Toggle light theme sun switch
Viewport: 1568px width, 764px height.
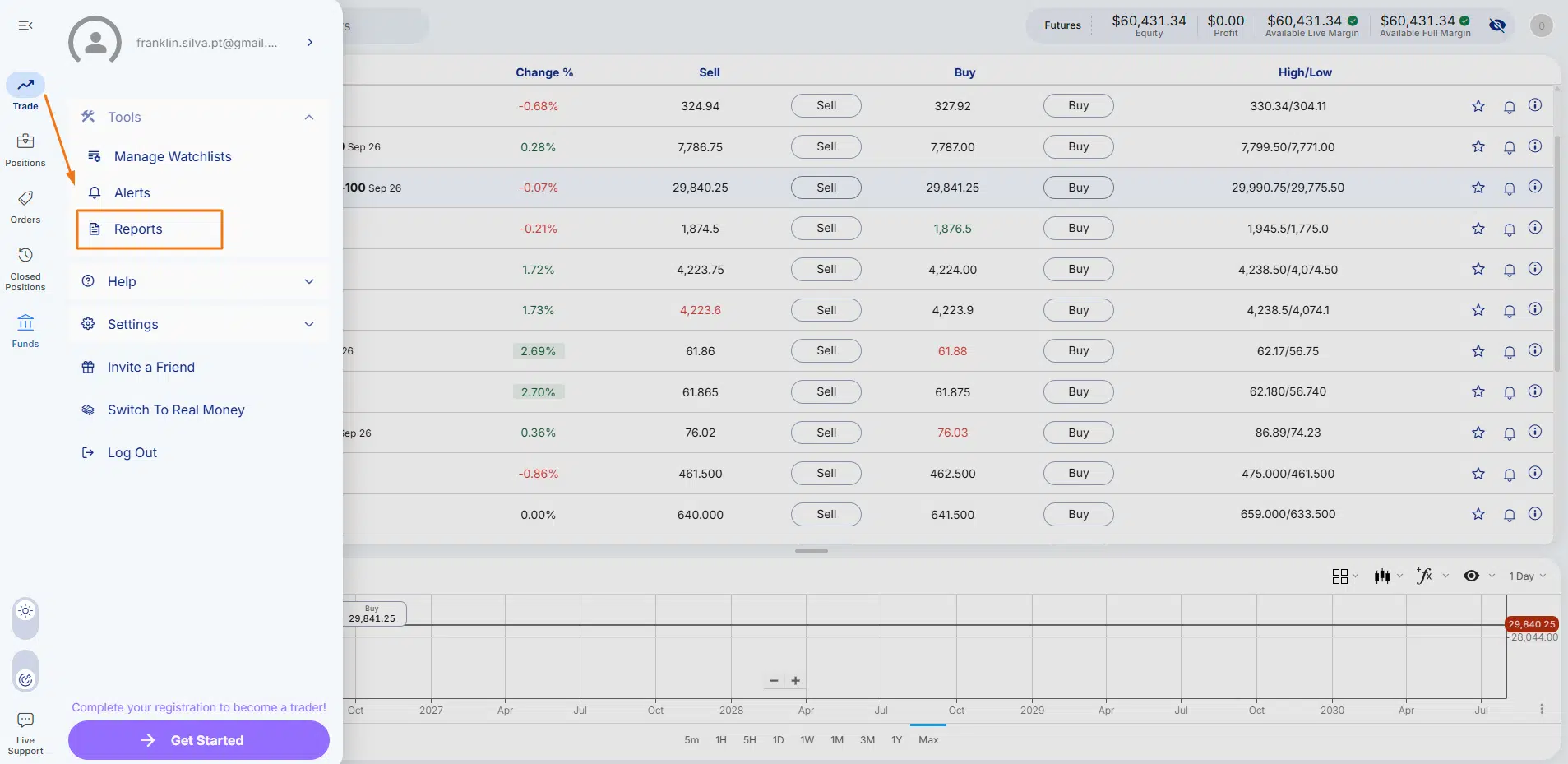coord(25,611)
